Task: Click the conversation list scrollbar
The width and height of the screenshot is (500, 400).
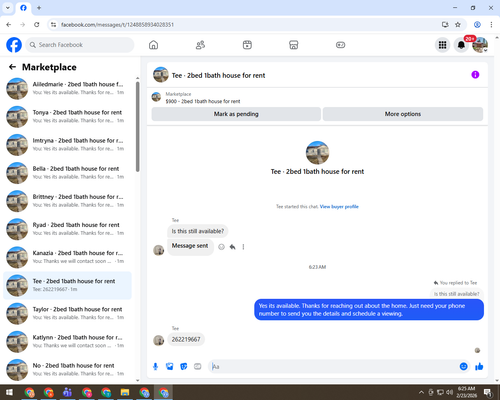Action: [138, 127]
